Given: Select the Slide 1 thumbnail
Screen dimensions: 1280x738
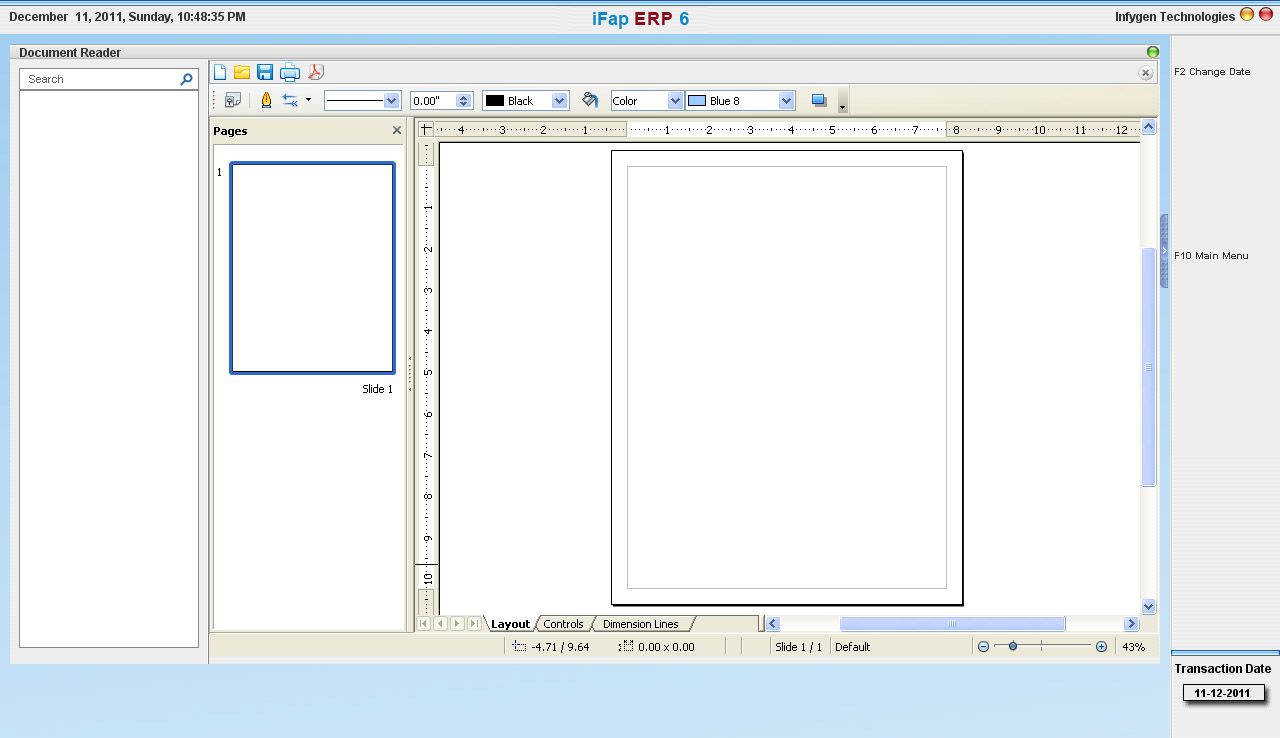Looking at the screenshot, I should click(x=312, y=268).
